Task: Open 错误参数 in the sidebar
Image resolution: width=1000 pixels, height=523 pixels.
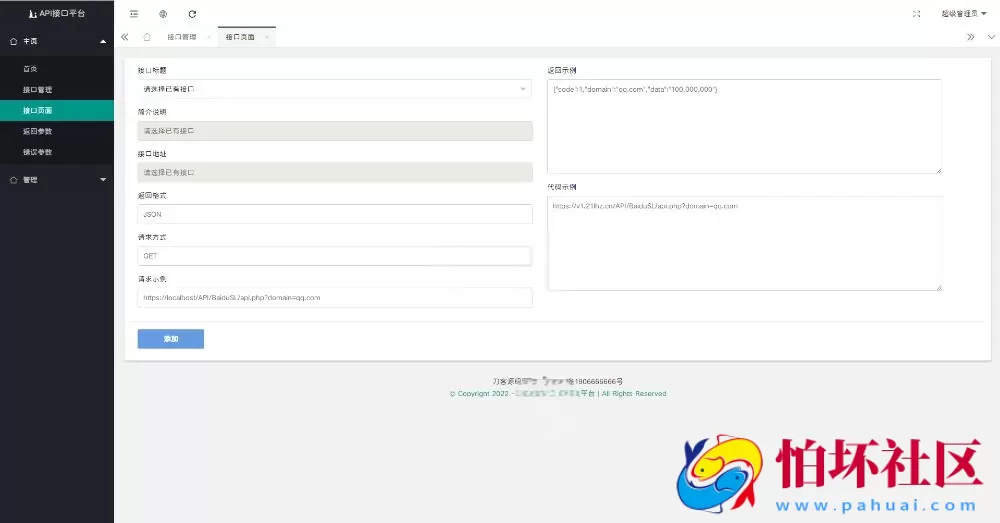Action: click(38, 152)
